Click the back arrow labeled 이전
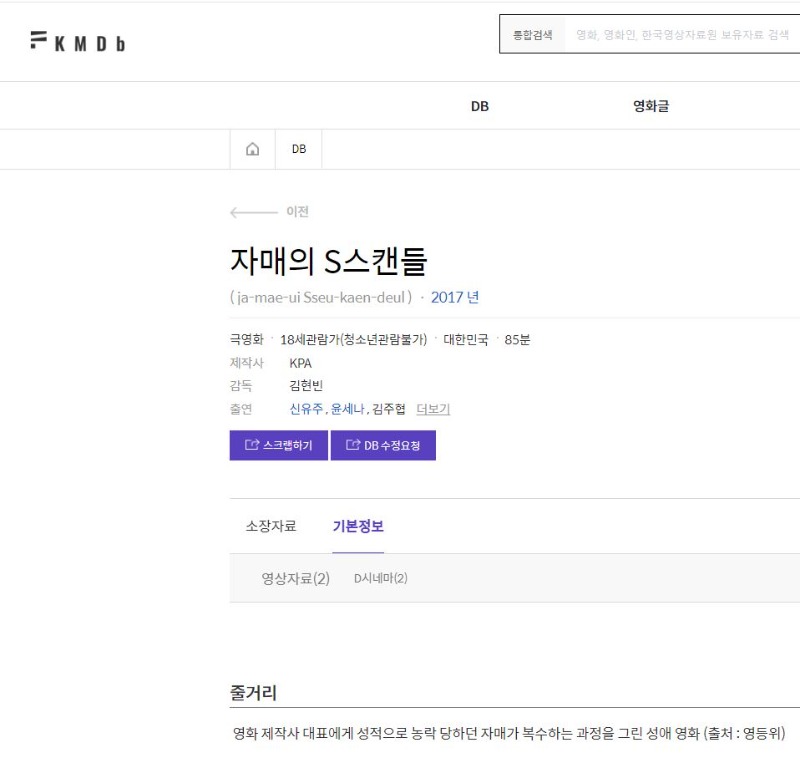This screenshot has width=800, height=758. pos(269,212)
